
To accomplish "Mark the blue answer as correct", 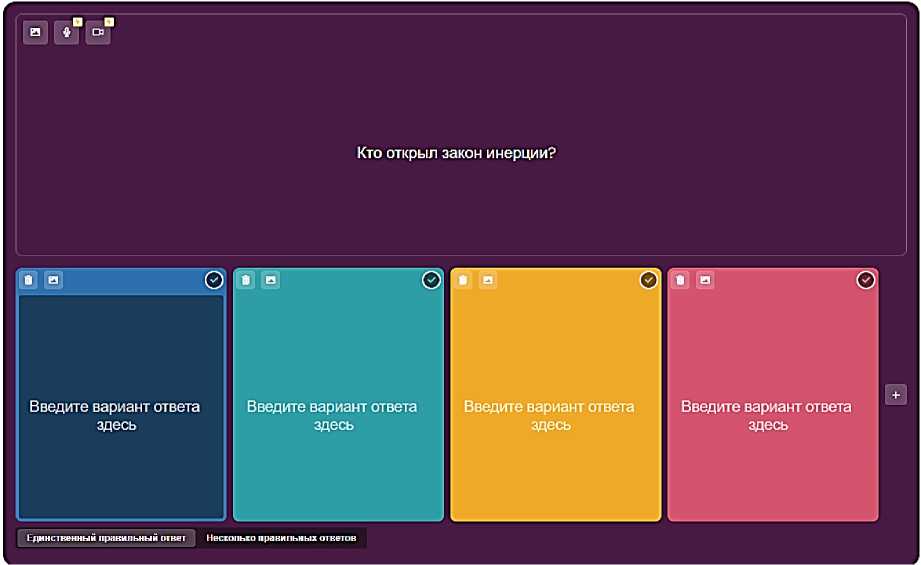I will [x=214, y=280].
